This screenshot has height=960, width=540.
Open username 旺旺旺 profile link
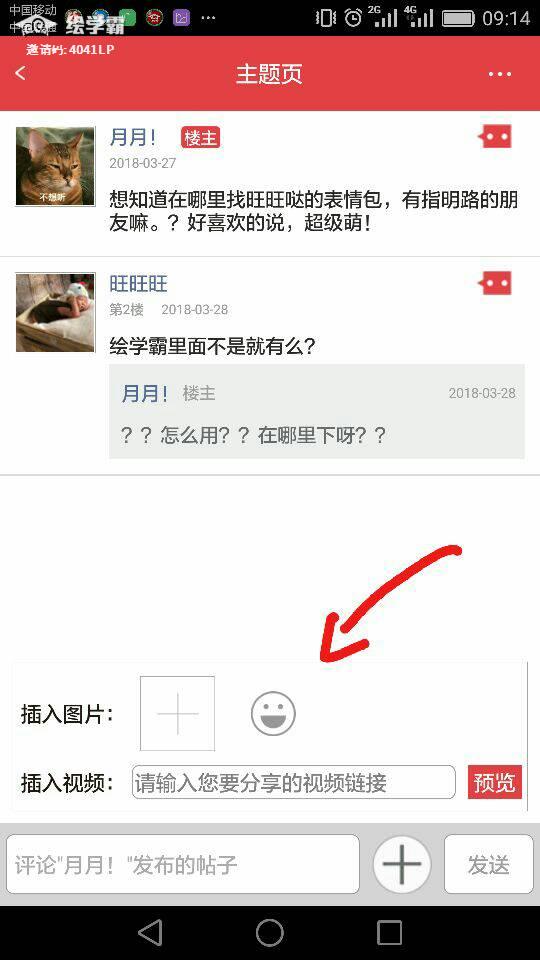pos(138,283)
